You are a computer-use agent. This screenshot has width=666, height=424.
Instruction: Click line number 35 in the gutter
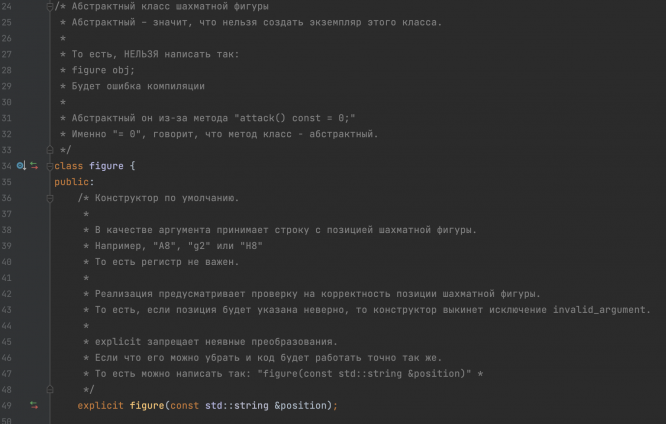pyautogui.click(x=7, y=182)
